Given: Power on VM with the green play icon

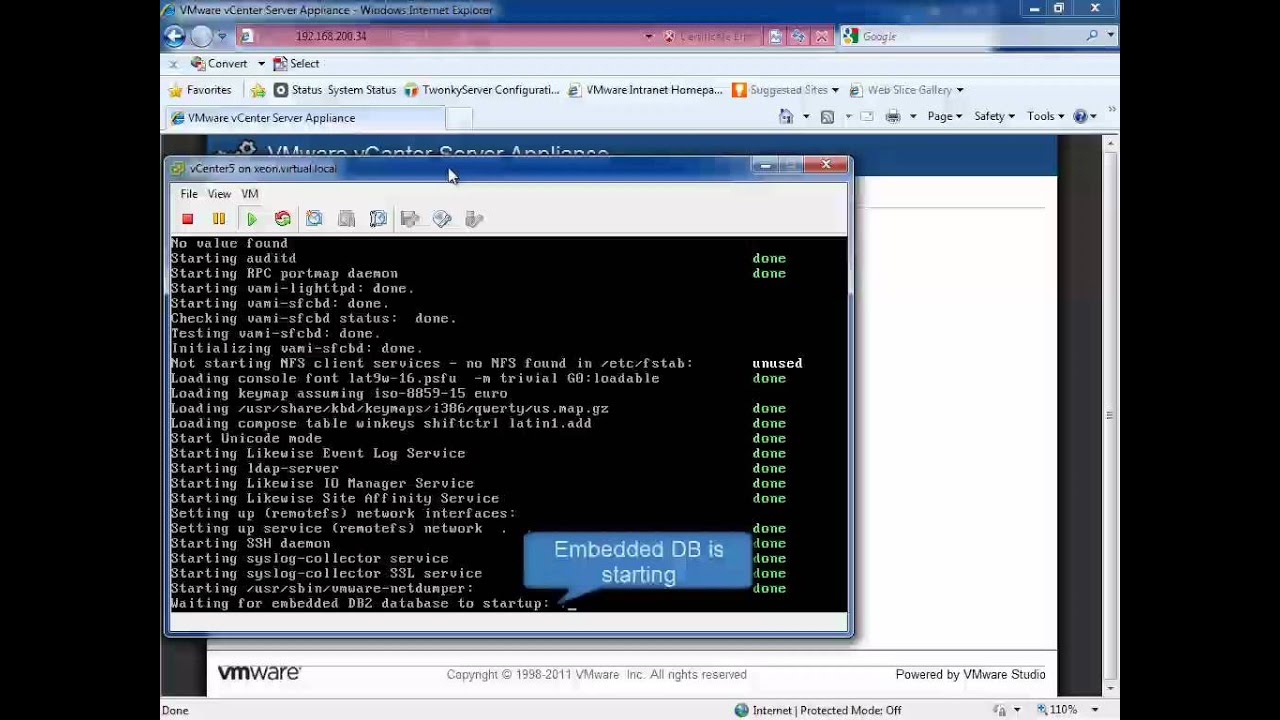Looking at the screenshot, I should pos(252,219).
